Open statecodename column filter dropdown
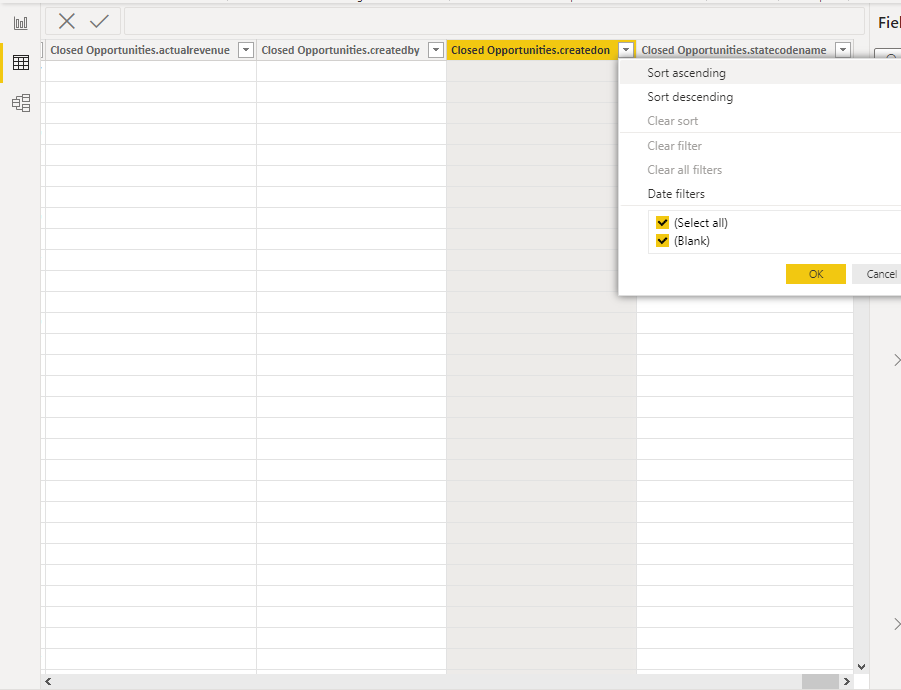Viewport: 901px width, 690px height. pyautogui.click(x=843, y=50)
